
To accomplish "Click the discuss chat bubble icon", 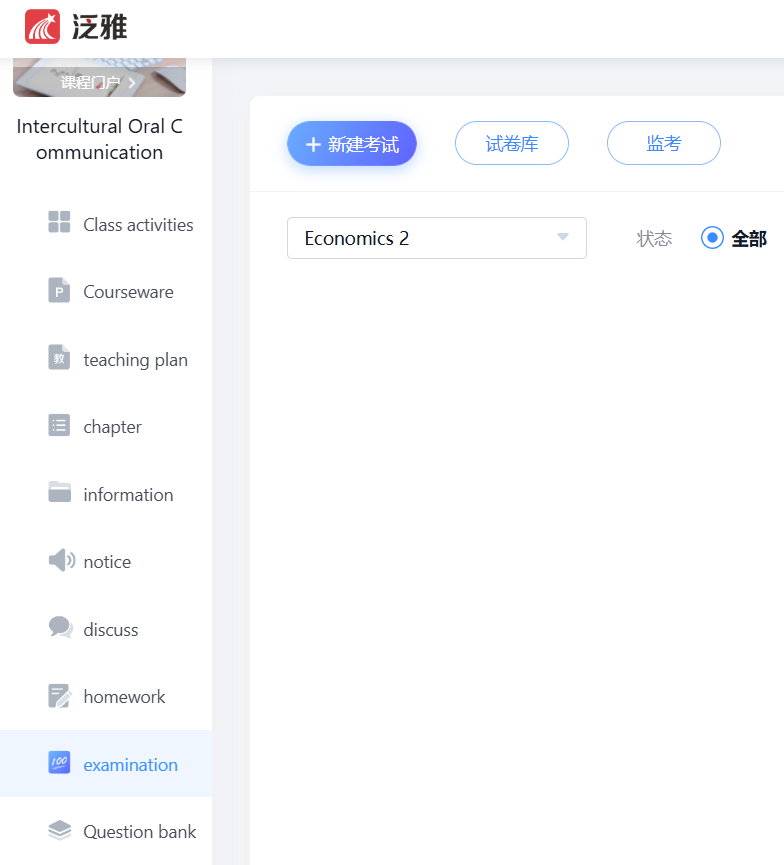I will (x=60, y=628).
